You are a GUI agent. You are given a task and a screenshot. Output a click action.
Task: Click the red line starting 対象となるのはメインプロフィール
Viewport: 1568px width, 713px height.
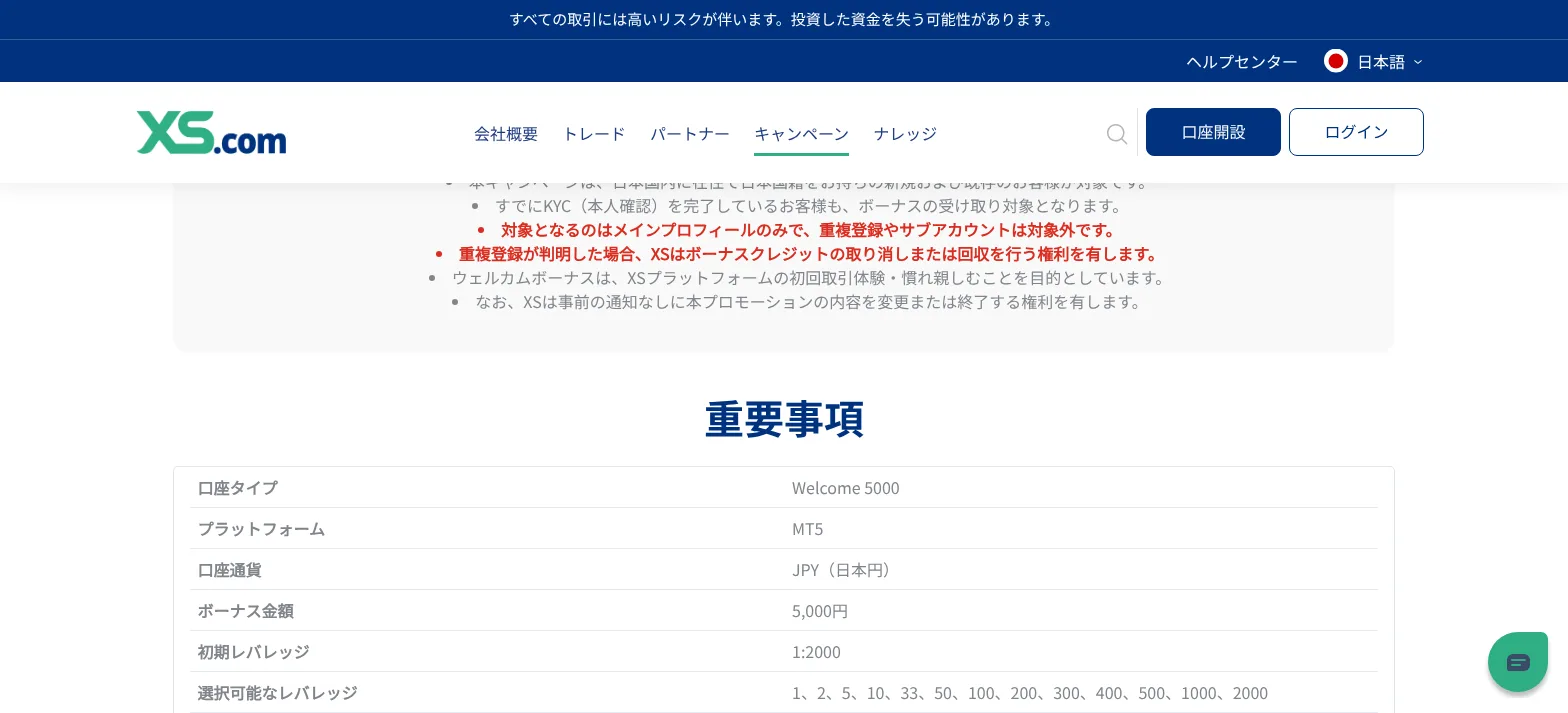(x=810, y=230)
